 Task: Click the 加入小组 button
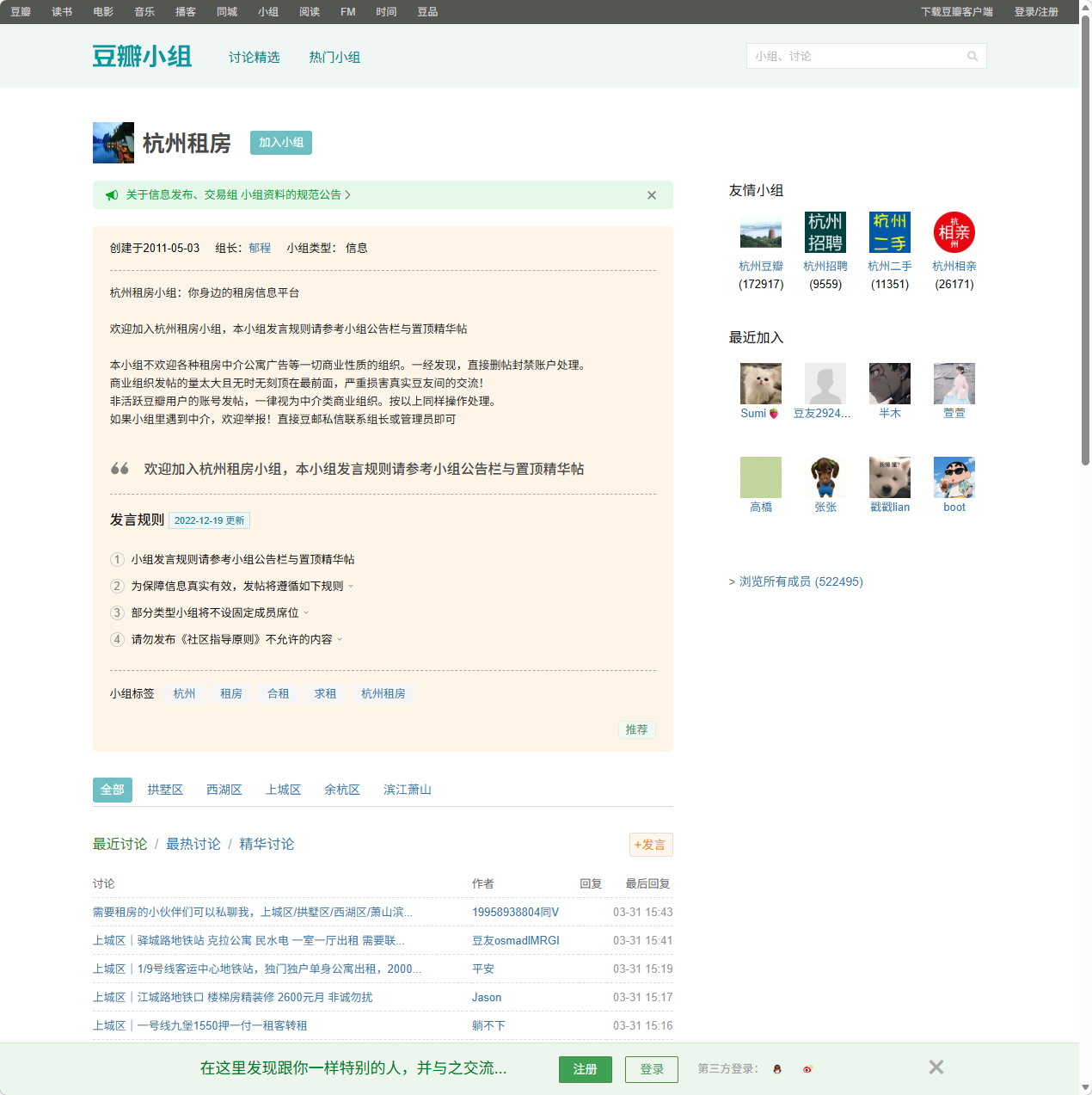pos(280,143)
